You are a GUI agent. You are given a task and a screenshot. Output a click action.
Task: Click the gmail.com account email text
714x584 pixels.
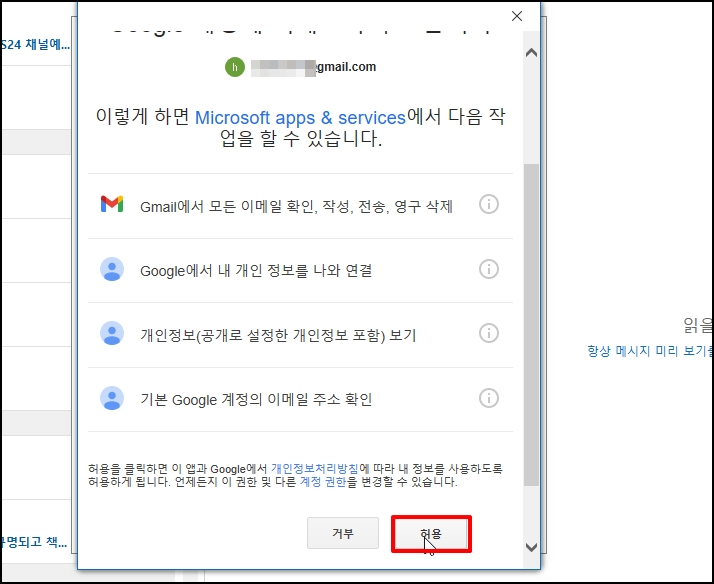[x=314, y=67]
